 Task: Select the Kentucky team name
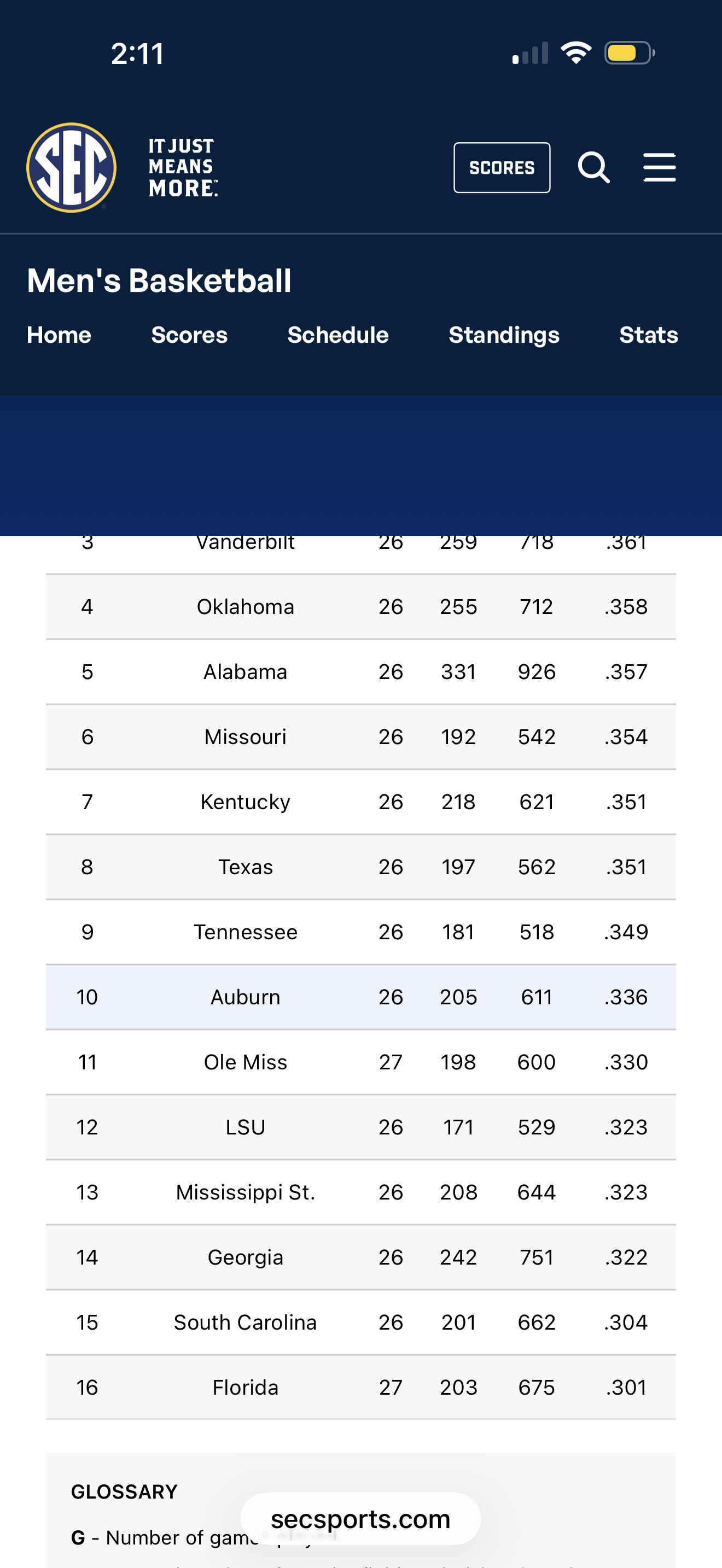(x=246, y=801)
